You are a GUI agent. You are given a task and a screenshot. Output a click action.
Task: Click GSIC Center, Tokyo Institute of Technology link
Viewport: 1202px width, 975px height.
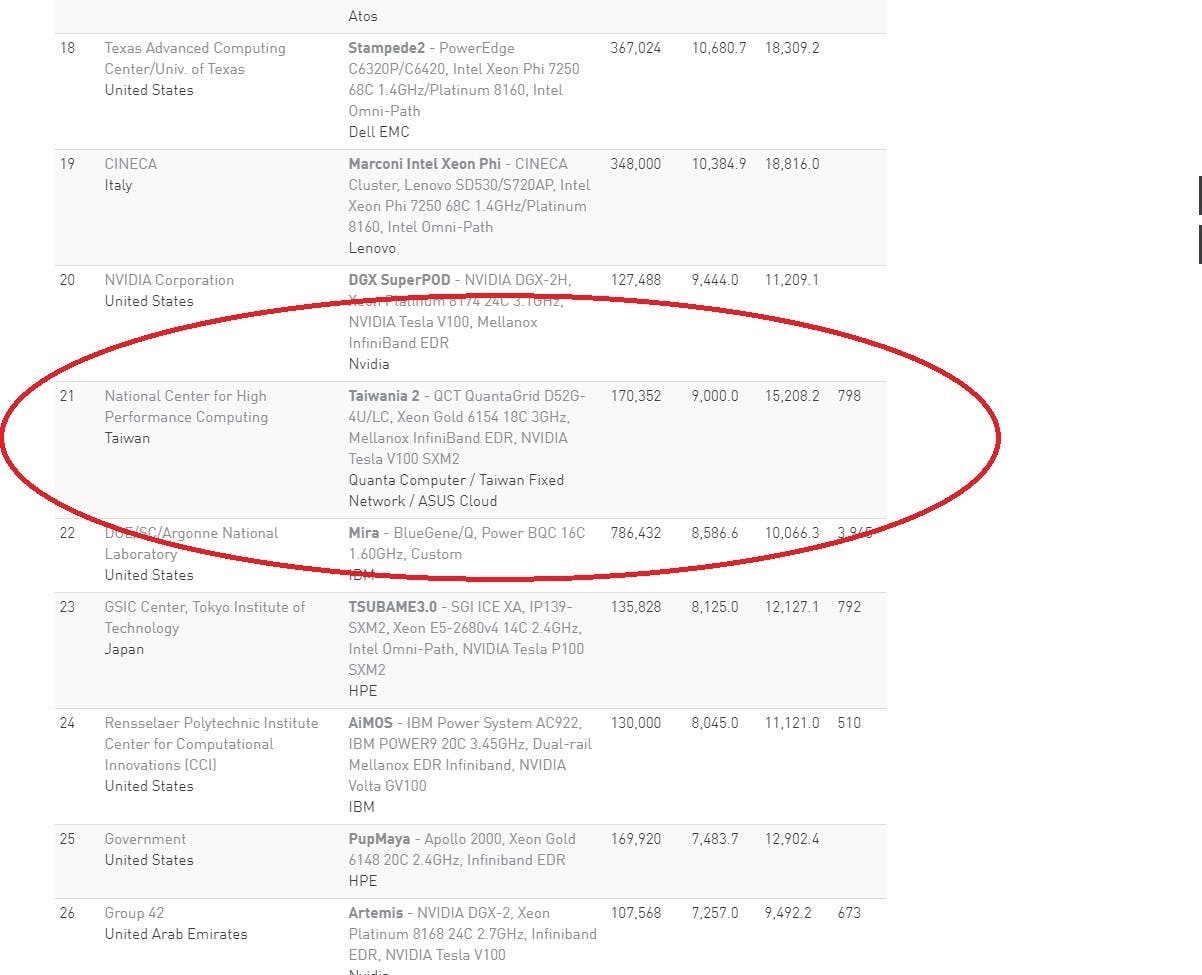204,617
